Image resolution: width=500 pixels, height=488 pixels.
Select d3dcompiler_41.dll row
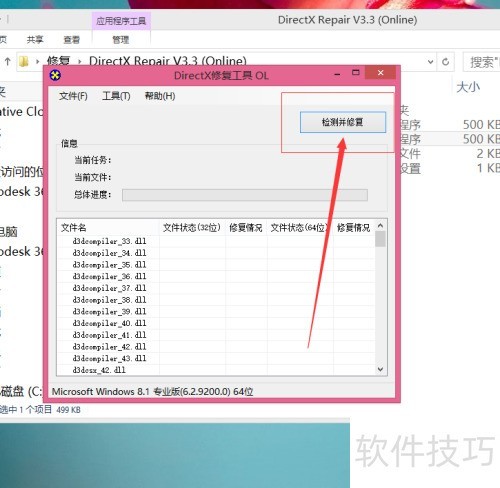click(x=216, y=335)
